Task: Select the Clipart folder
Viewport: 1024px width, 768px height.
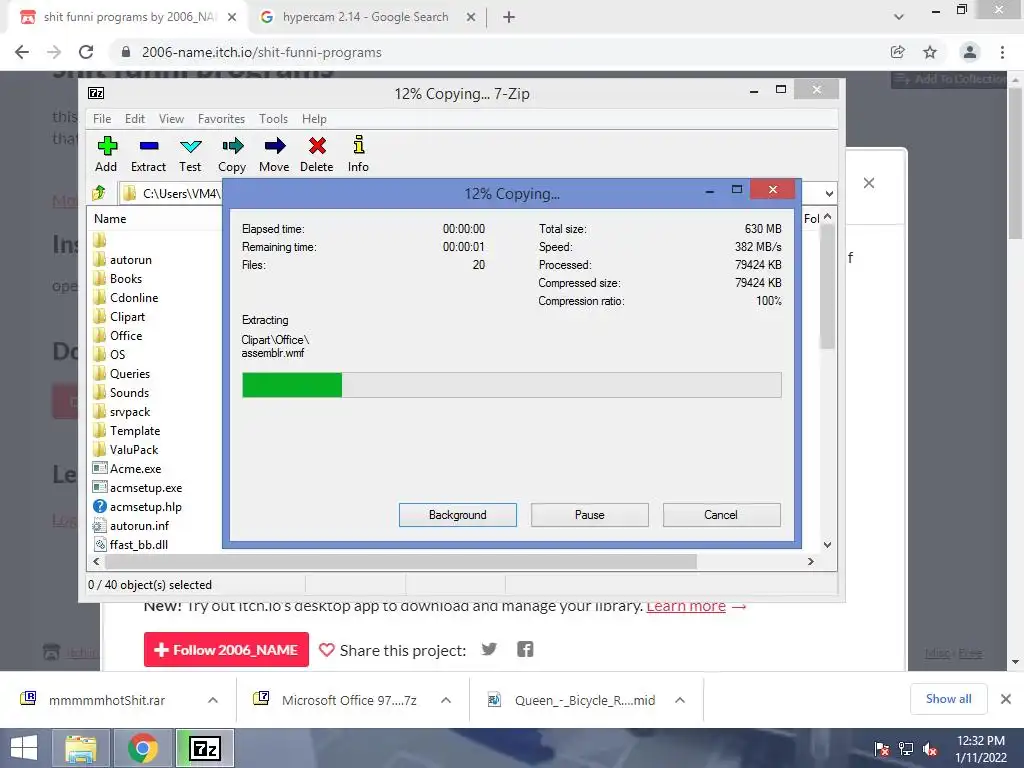Action: tap(119, 317)
